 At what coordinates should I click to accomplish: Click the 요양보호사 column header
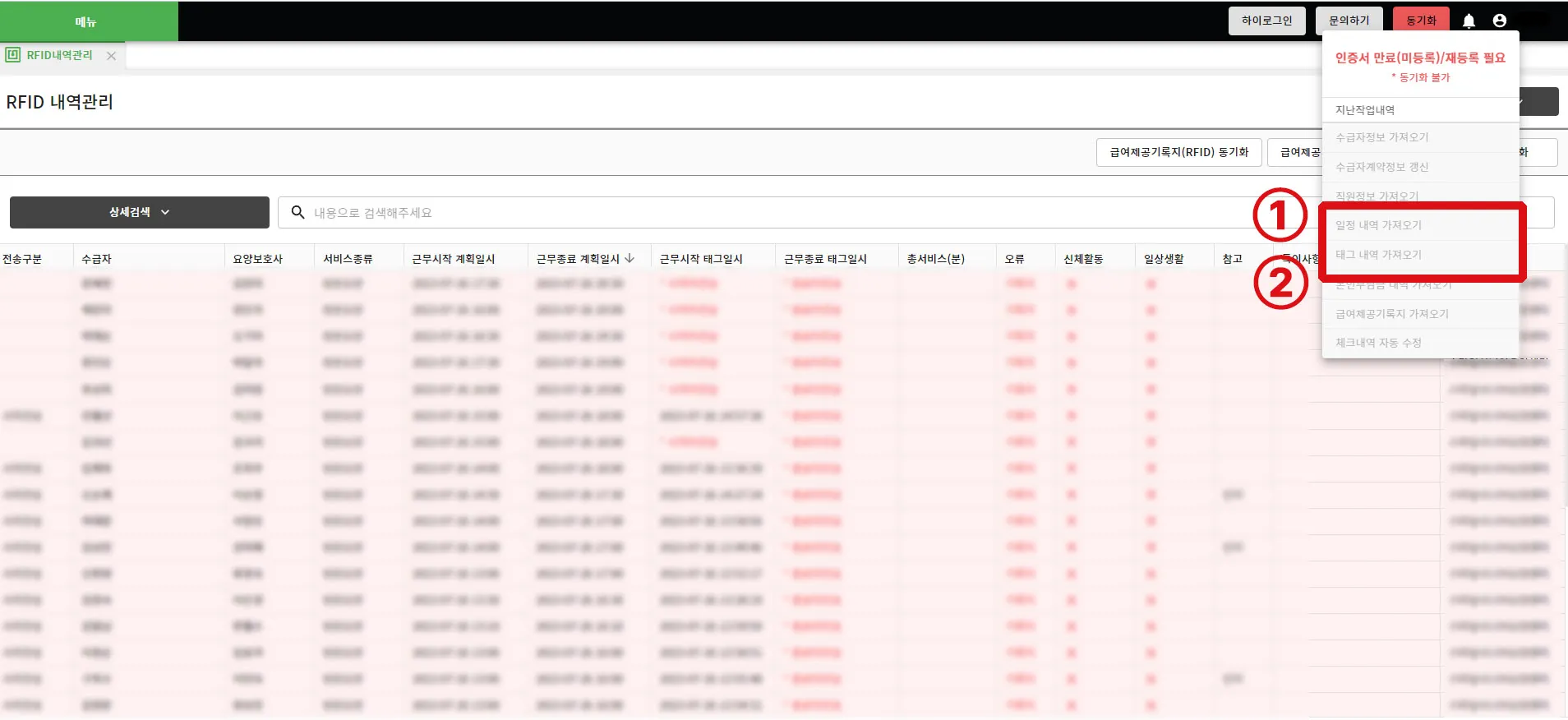(x=257, y=259)
